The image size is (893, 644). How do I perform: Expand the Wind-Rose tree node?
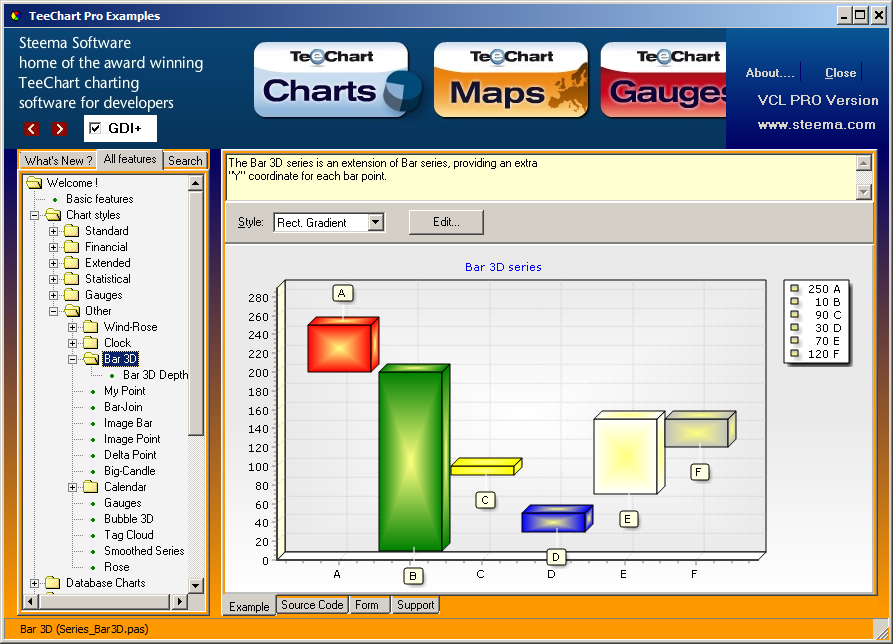(72, 327)
